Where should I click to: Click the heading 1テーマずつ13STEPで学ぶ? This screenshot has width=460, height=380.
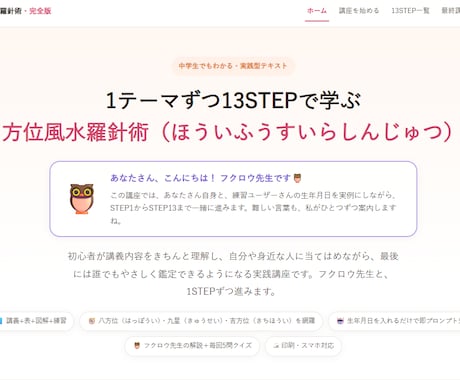click(233, 101)
